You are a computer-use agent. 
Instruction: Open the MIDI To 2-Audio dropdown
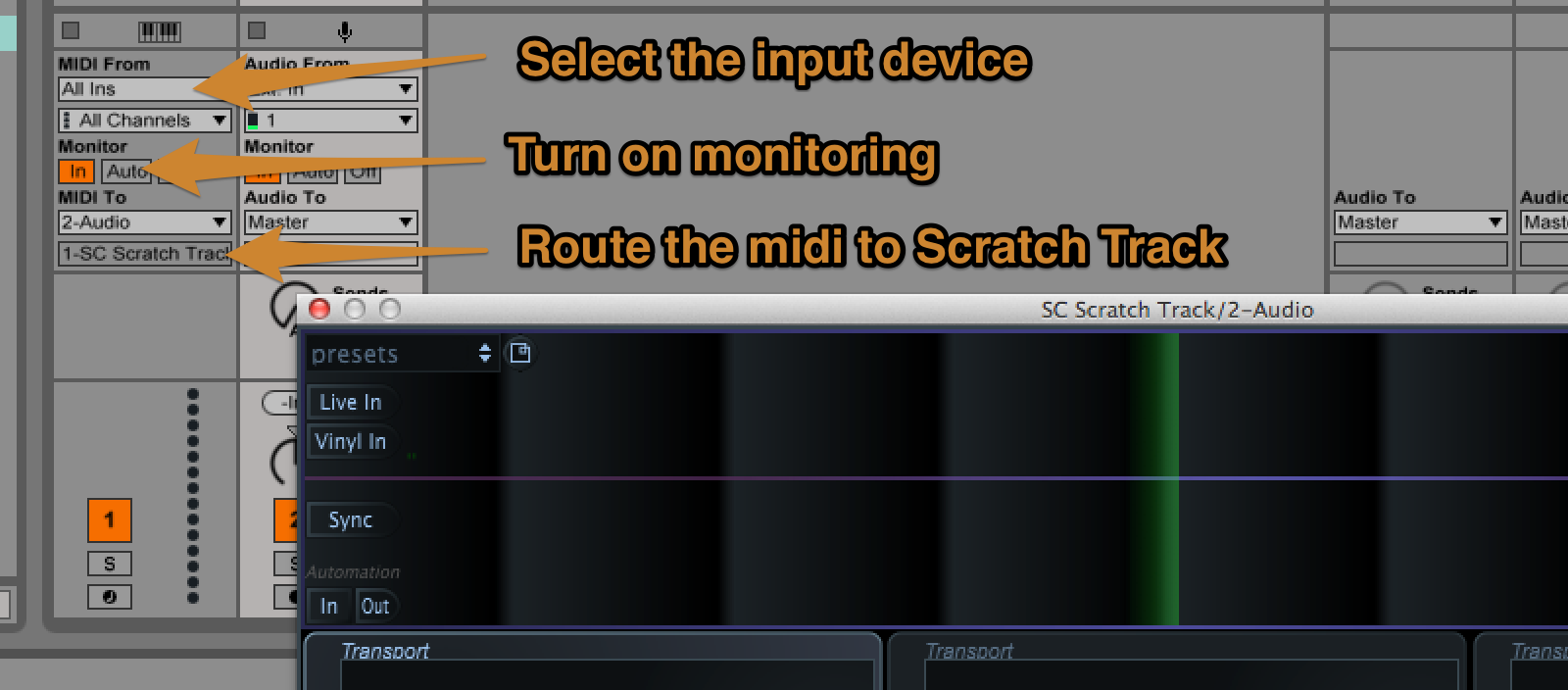click(145, 222)
